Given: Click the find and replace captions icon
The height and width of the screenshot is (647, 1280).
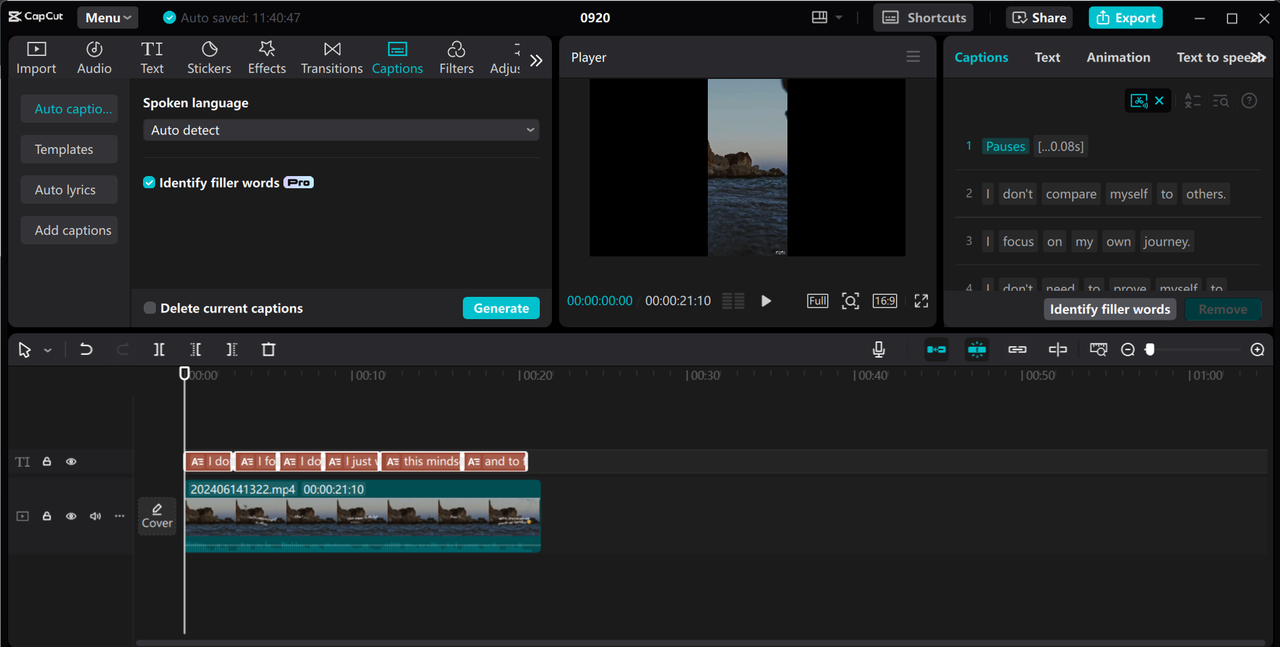Looking at the screenshot, I should click(x=1221, y=101).
